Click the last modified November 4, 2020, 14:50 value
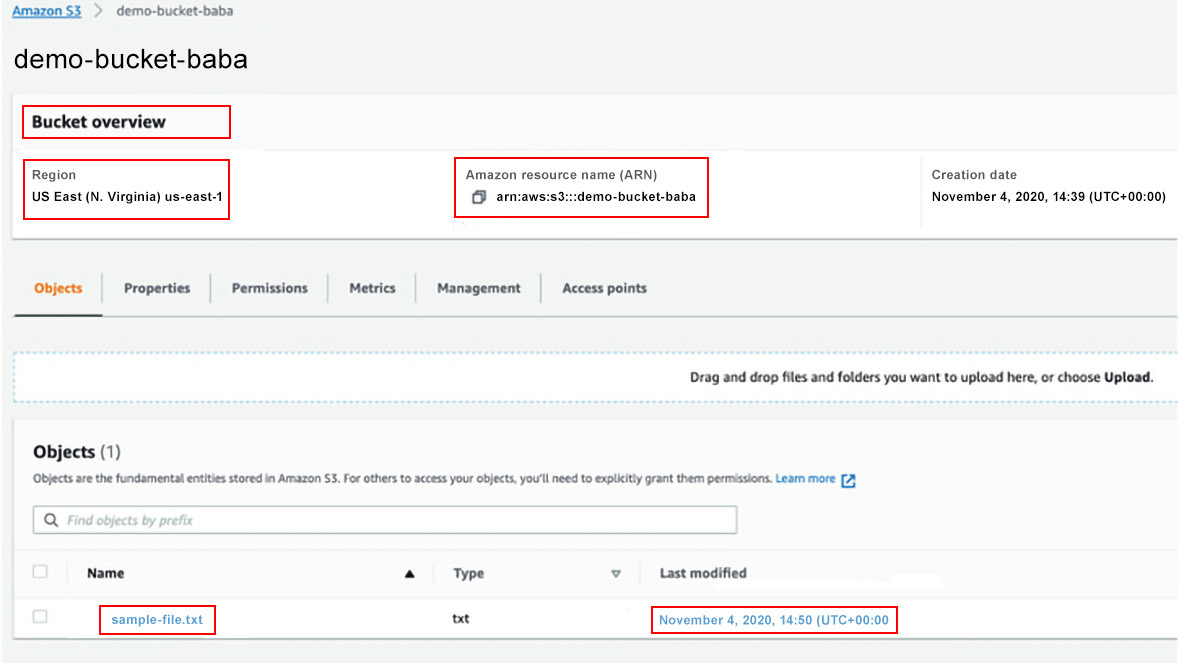 click(774, 620)
